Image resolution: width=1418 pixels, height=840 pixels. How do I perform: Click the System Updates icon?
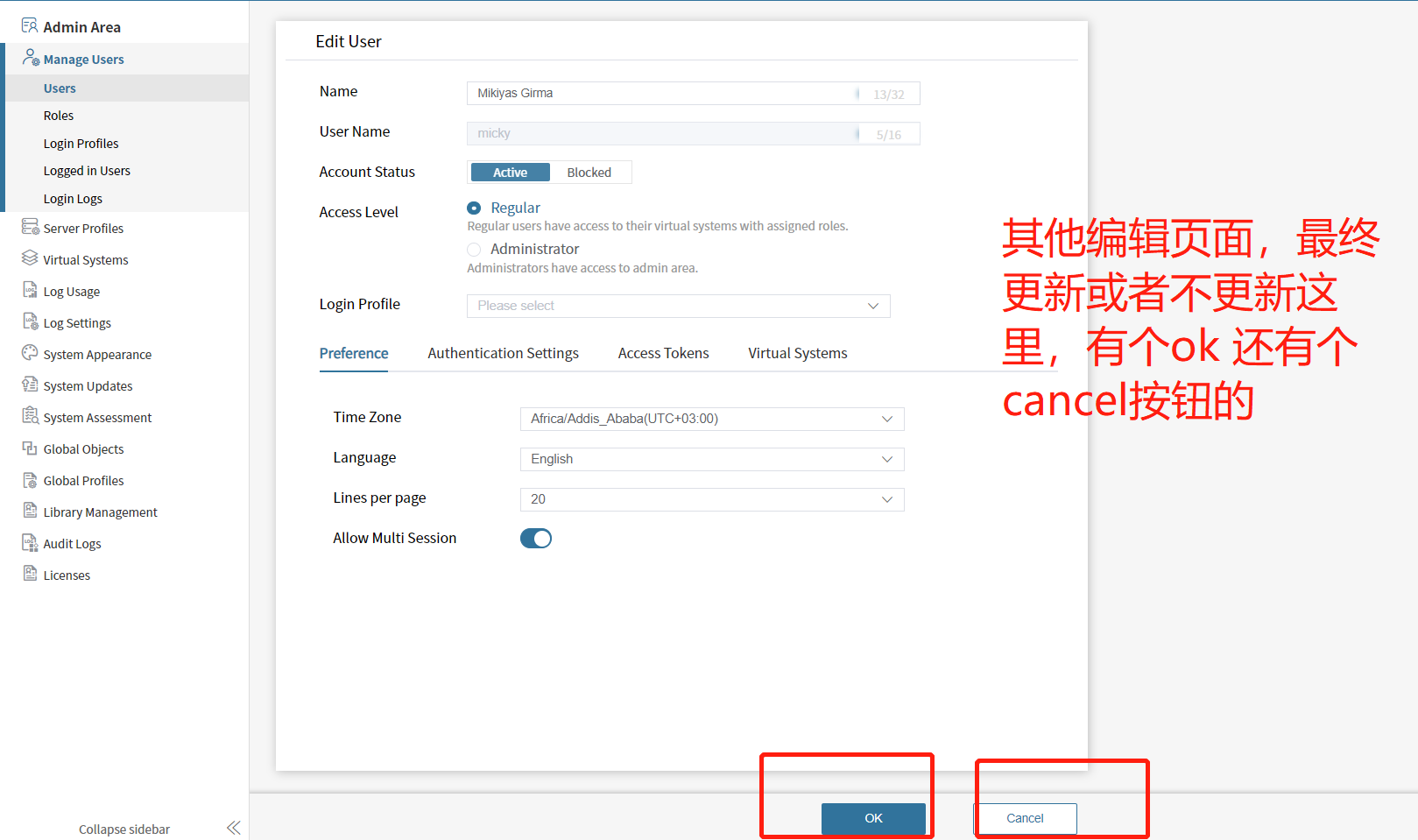tap(30, 385)
